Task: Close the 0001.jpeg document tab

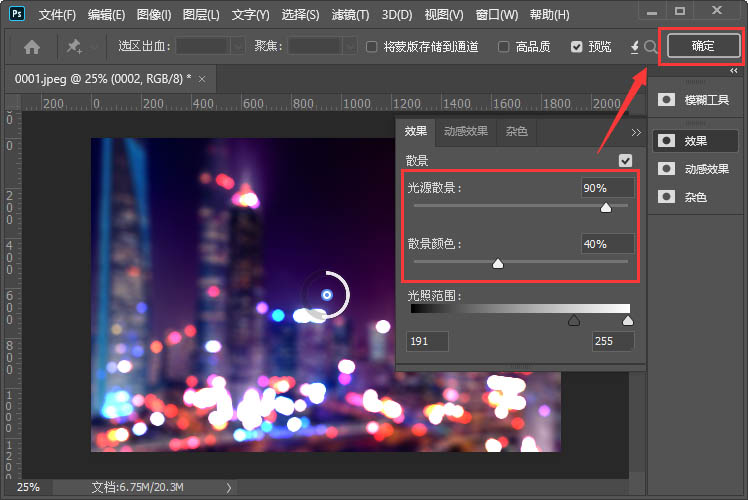Action: (202, 79)
